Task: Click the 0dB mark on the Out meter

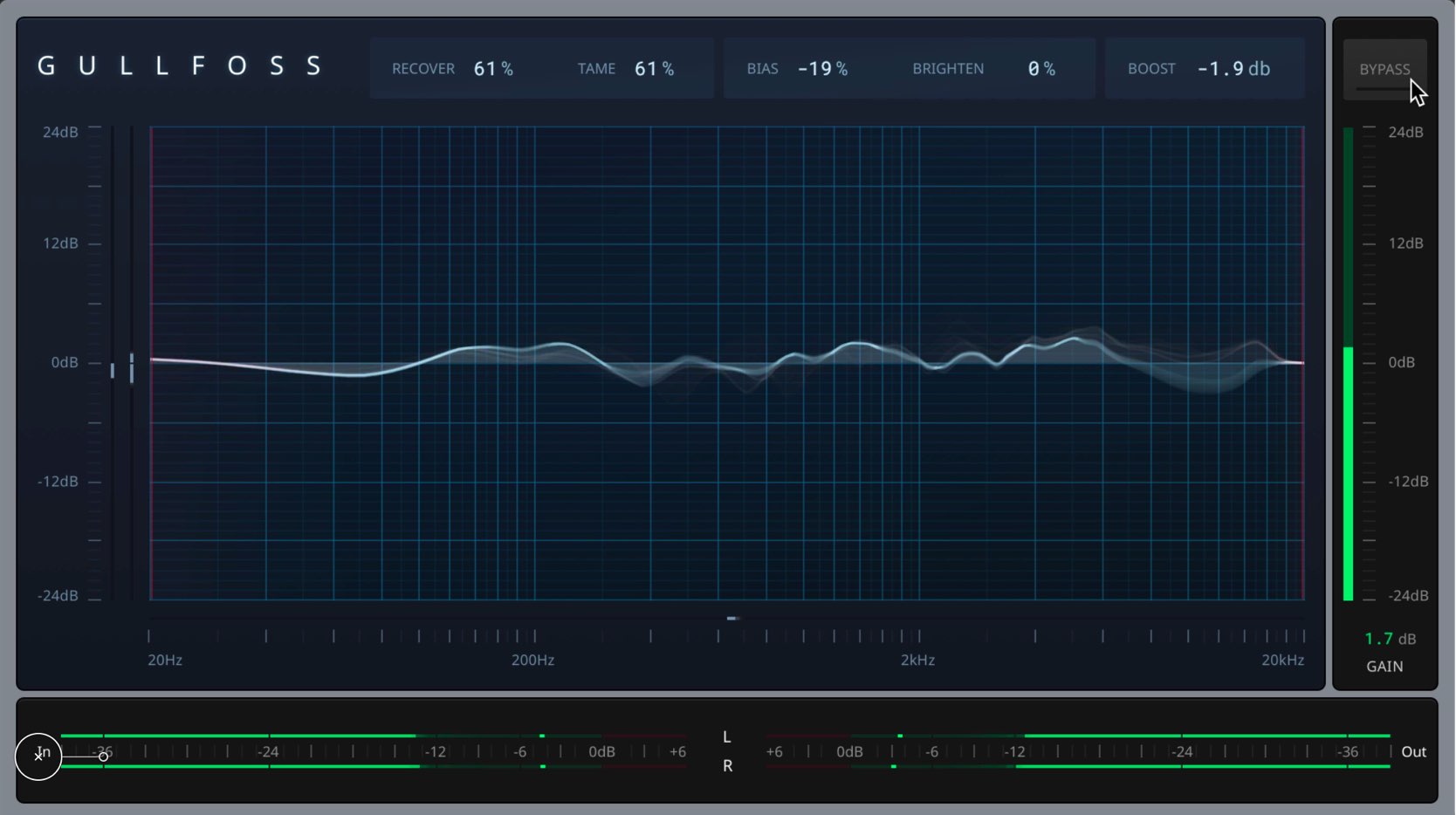Action: [x=849, y=752]
